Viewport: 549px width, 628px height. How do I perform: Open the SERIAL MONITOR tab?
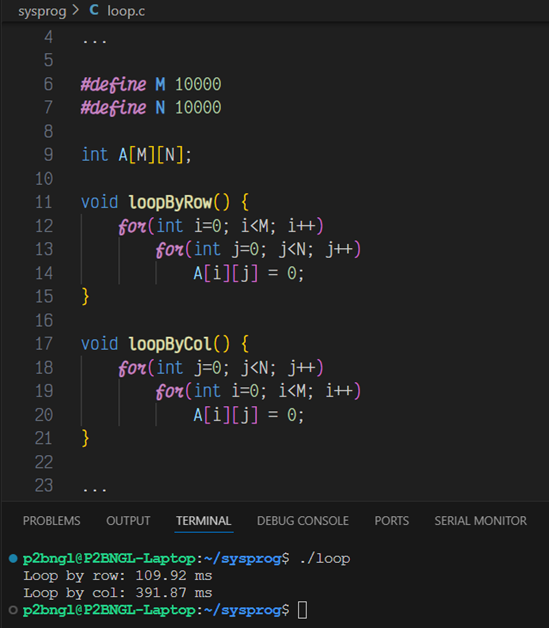coord(481,521)
